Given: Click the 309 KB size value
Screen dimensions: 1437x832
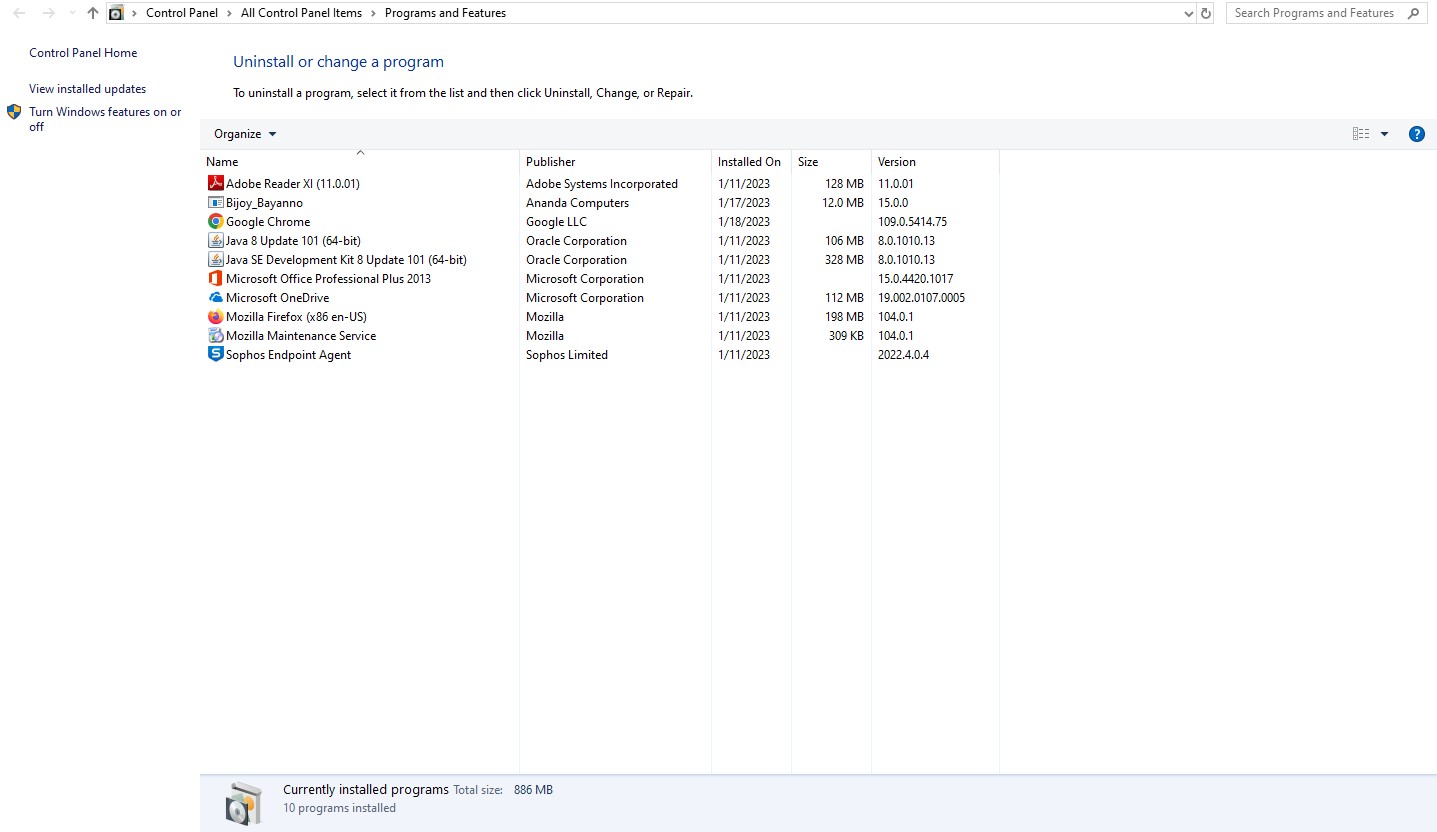Looking at the screenshot, I should (x=846, y=335).
